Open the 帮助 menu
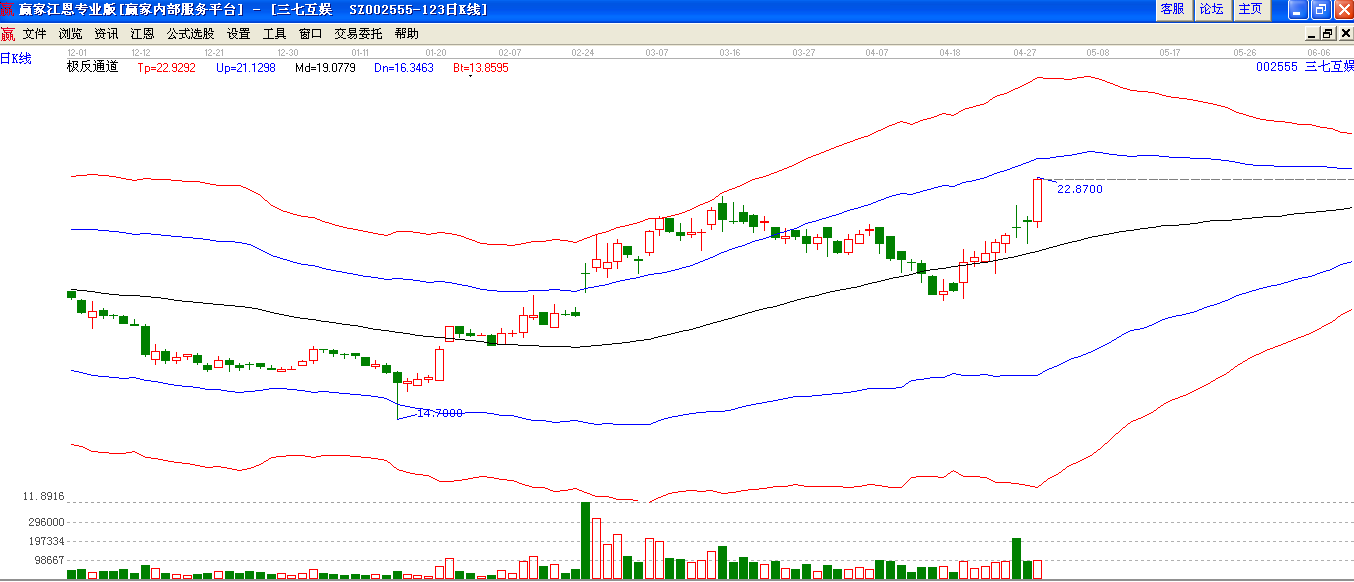This screenshot has width=1354, height=582. 406,33
